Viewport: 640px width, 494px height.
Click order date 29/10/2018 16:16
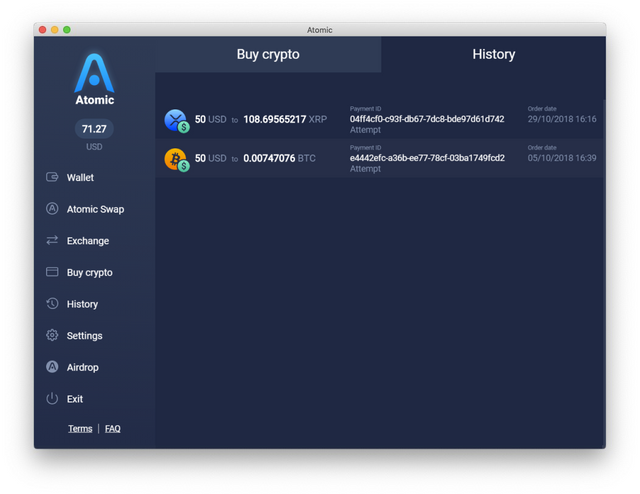pyautogui.click(x=562, y=119)
